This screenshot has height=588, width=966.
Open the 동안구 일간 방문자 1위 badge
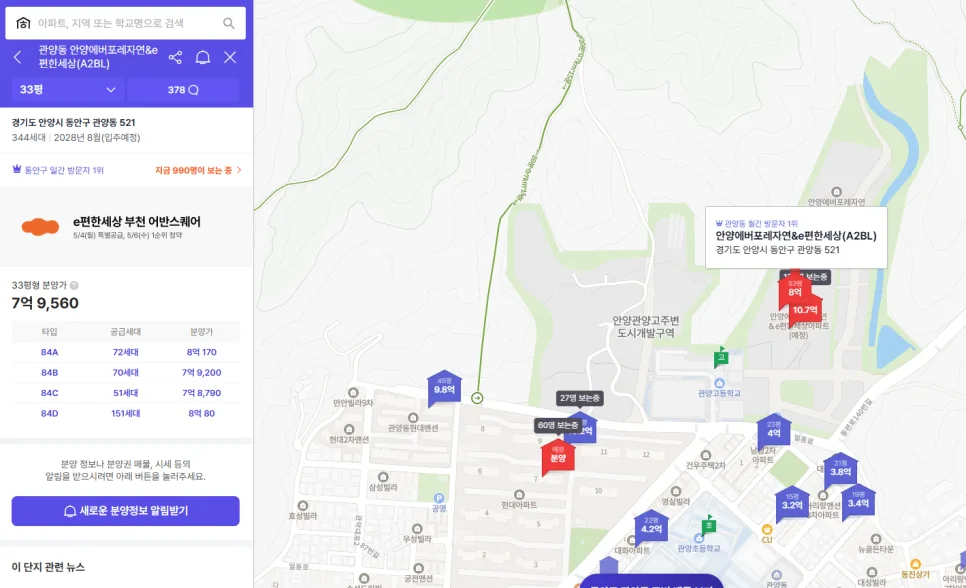tap(58, 170)
